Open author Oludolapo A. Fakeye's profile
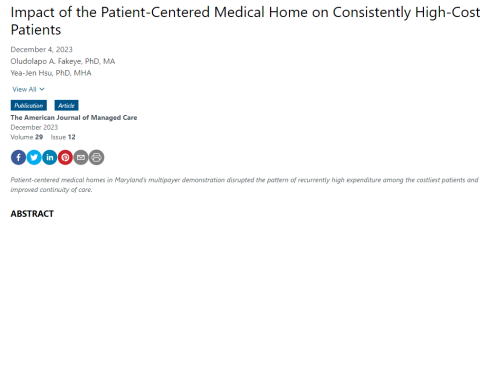480x380 pixels. coord(63,61)
